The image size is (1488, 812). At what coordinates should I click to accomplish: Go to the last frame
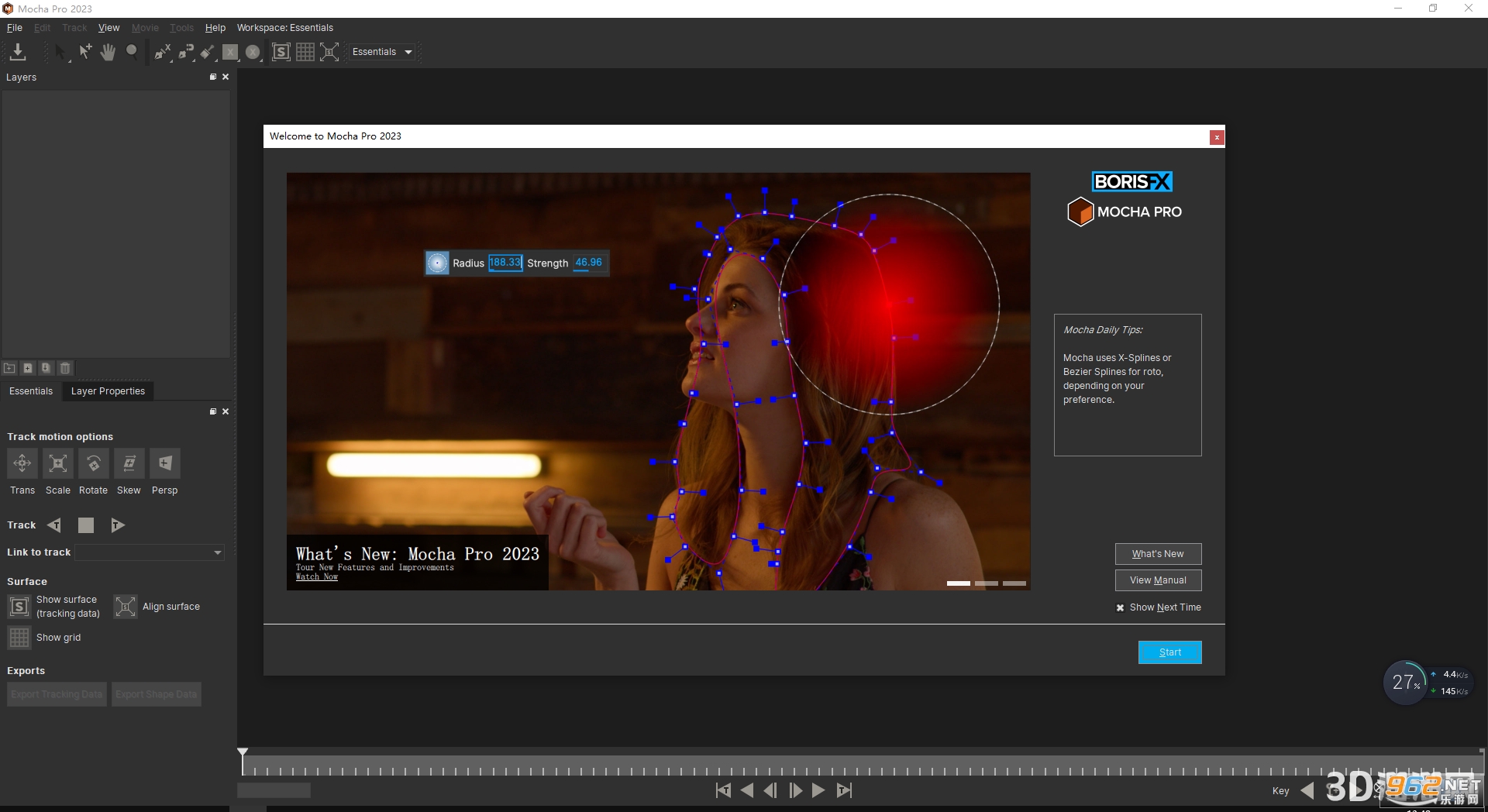click(x=844, y=790)
